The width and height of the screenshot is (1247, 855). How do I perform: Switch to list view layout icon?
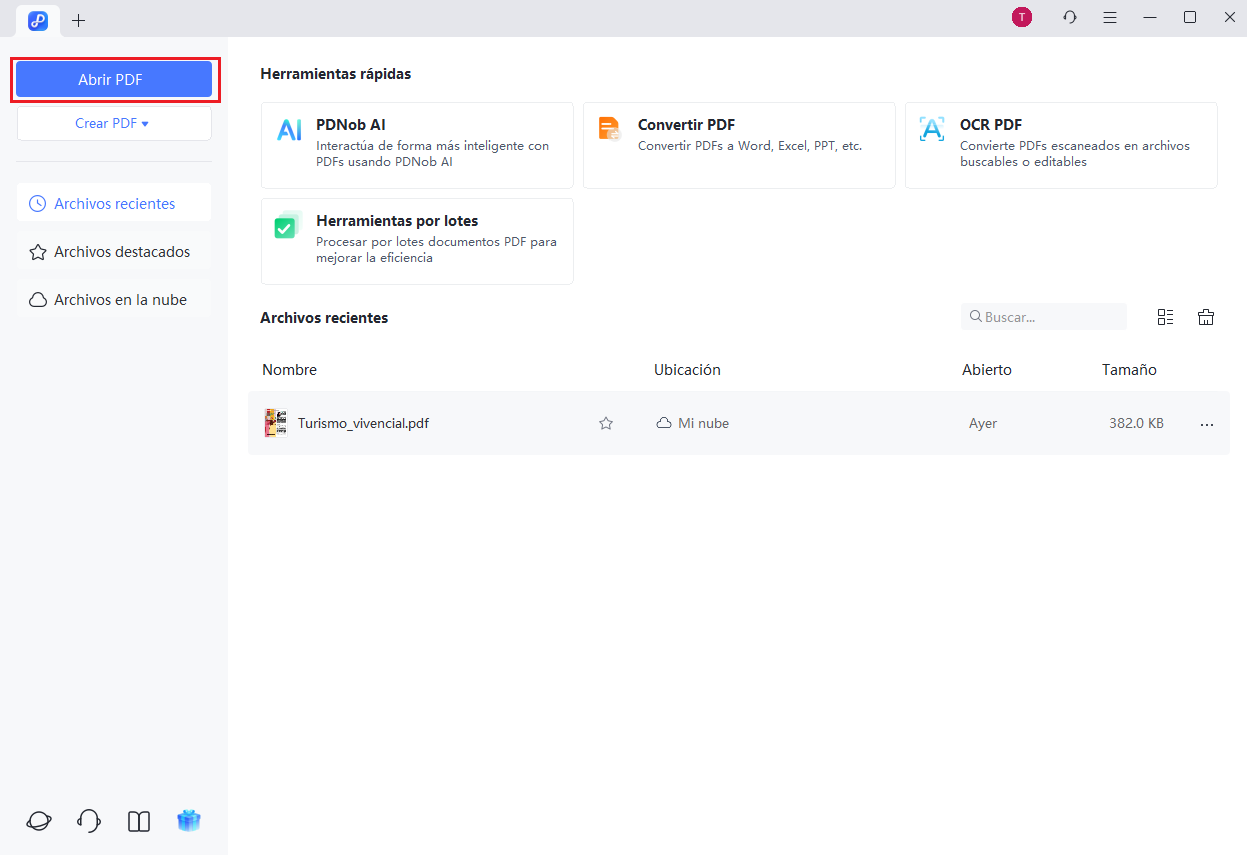pos(1165,317)
